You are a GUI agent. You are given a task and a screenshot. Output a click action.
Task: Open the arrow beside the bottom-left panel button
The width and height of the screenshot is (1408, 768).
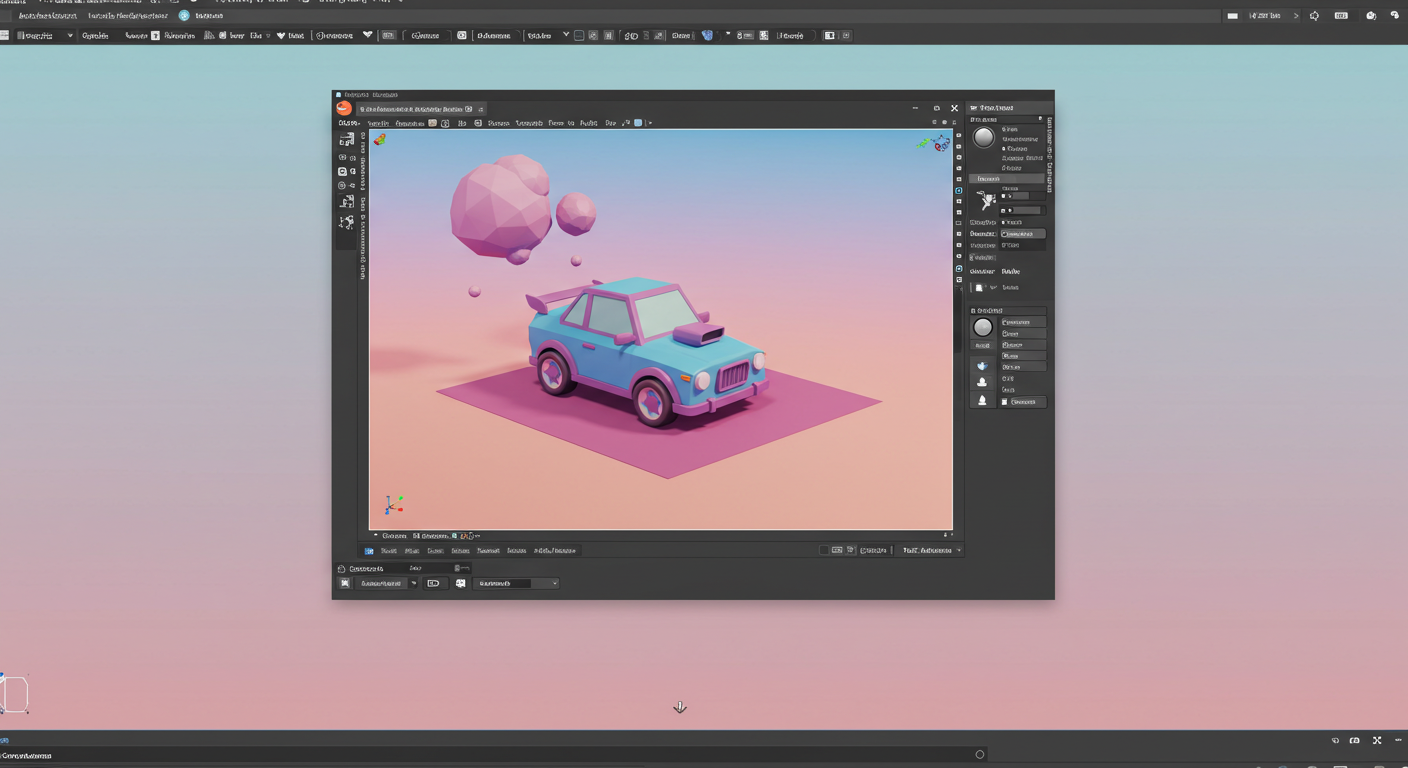414,583
